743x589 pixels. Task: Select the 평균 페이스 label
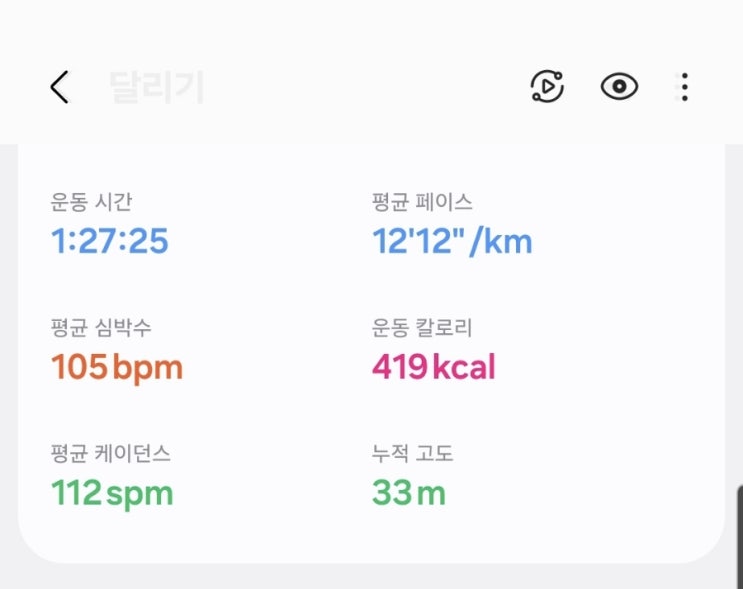click(422, 202)
